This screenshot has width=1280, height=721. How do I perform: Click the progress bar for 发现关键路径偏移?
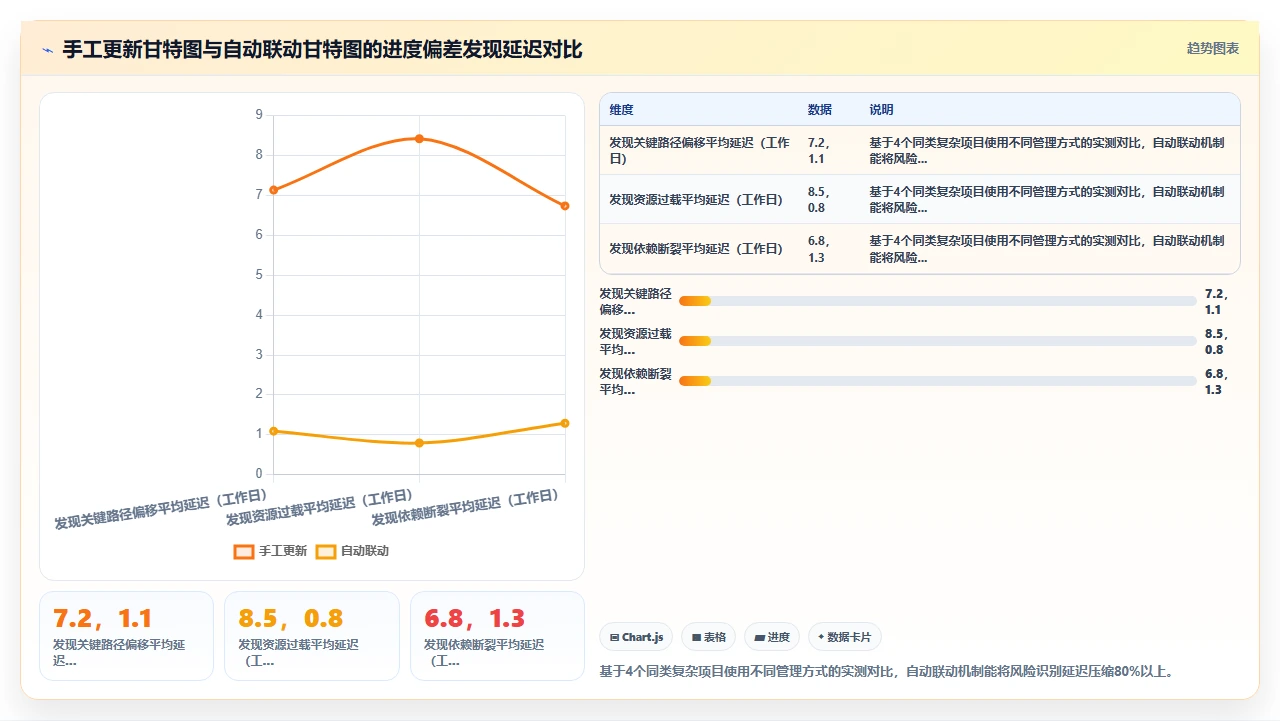[937, 301]
